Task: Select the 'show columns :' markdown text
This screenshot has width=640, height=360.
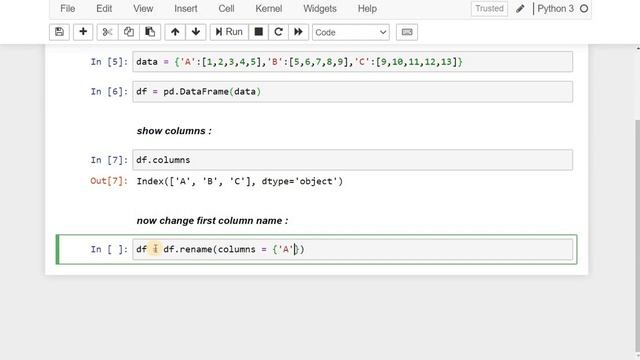Action: coord(174,131)
